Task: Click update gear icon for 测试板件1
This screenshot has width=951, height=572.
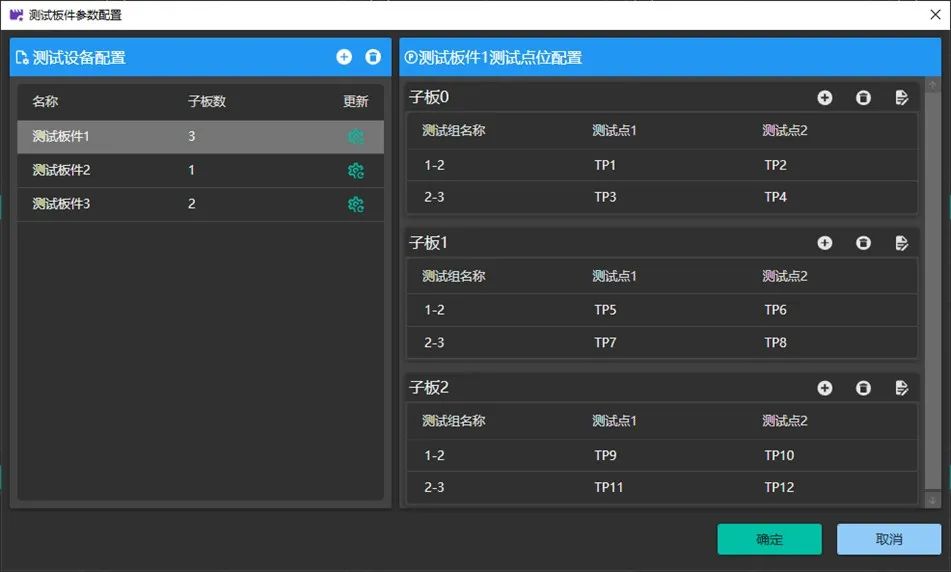Action: [x=355, y=137]
